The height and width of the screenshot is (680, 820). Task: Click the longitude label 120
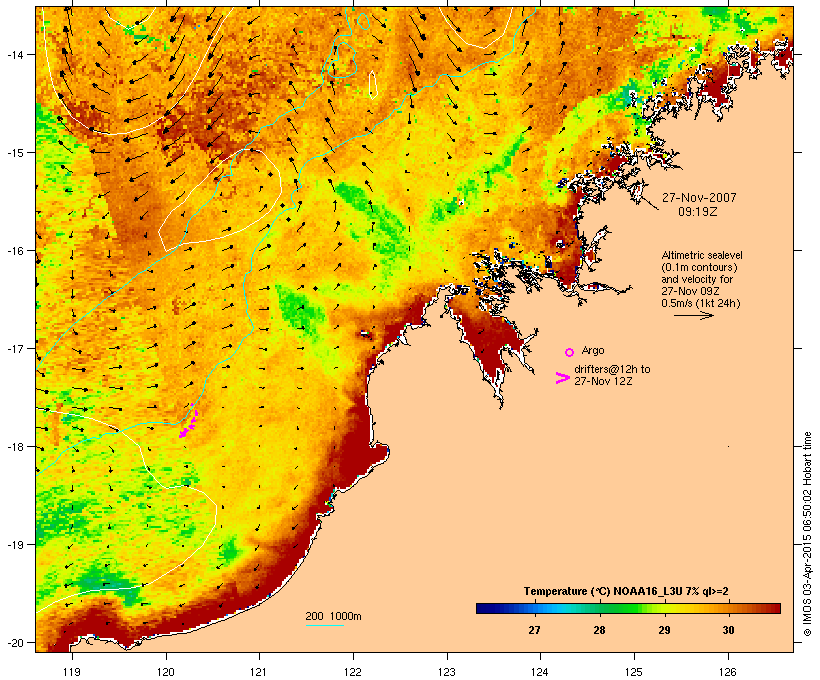[x=166, y=672]
